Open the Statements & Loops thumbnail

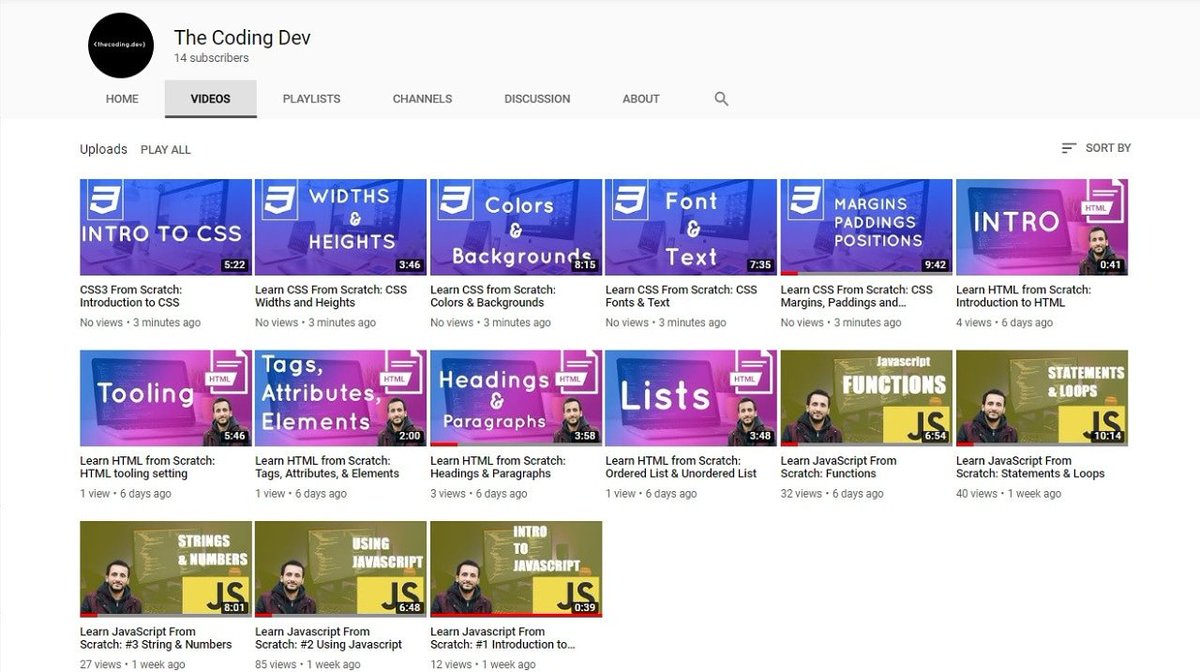1042,398
